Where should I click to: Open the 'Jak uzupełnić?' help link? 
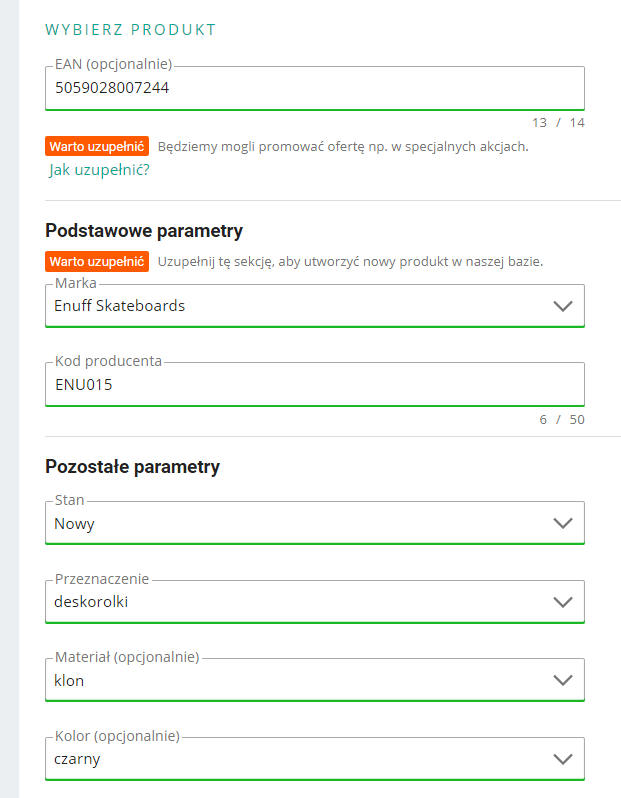[99, 170]
